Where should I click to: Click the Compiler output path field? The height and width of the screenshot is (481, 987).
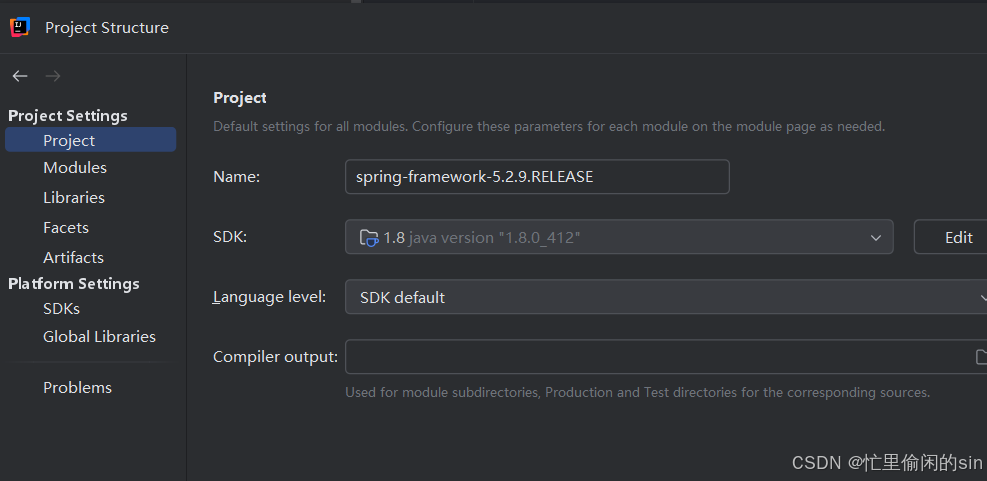click(666, 357)
